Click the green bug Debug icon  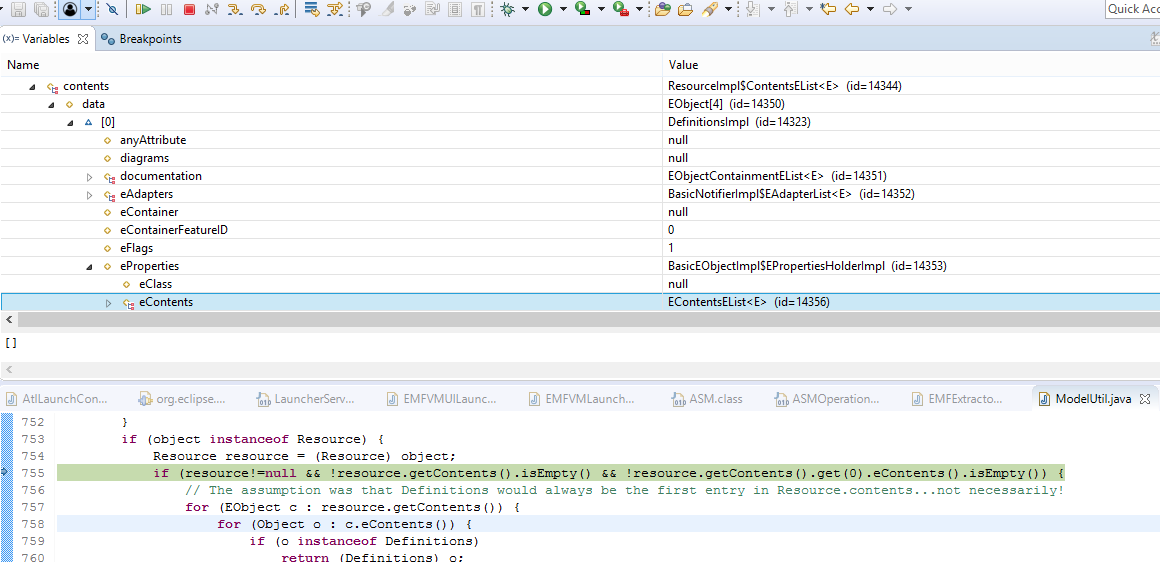(508, 9)
